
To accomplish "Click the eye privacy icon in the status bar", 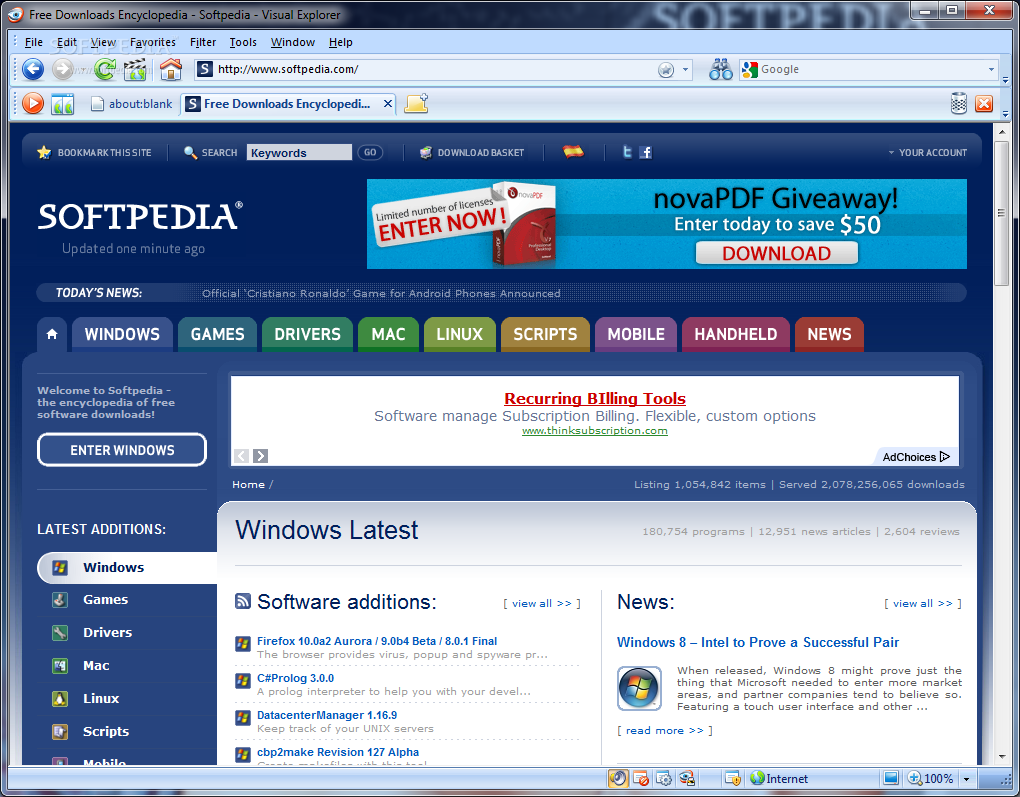I will click(x=687, y=778).
